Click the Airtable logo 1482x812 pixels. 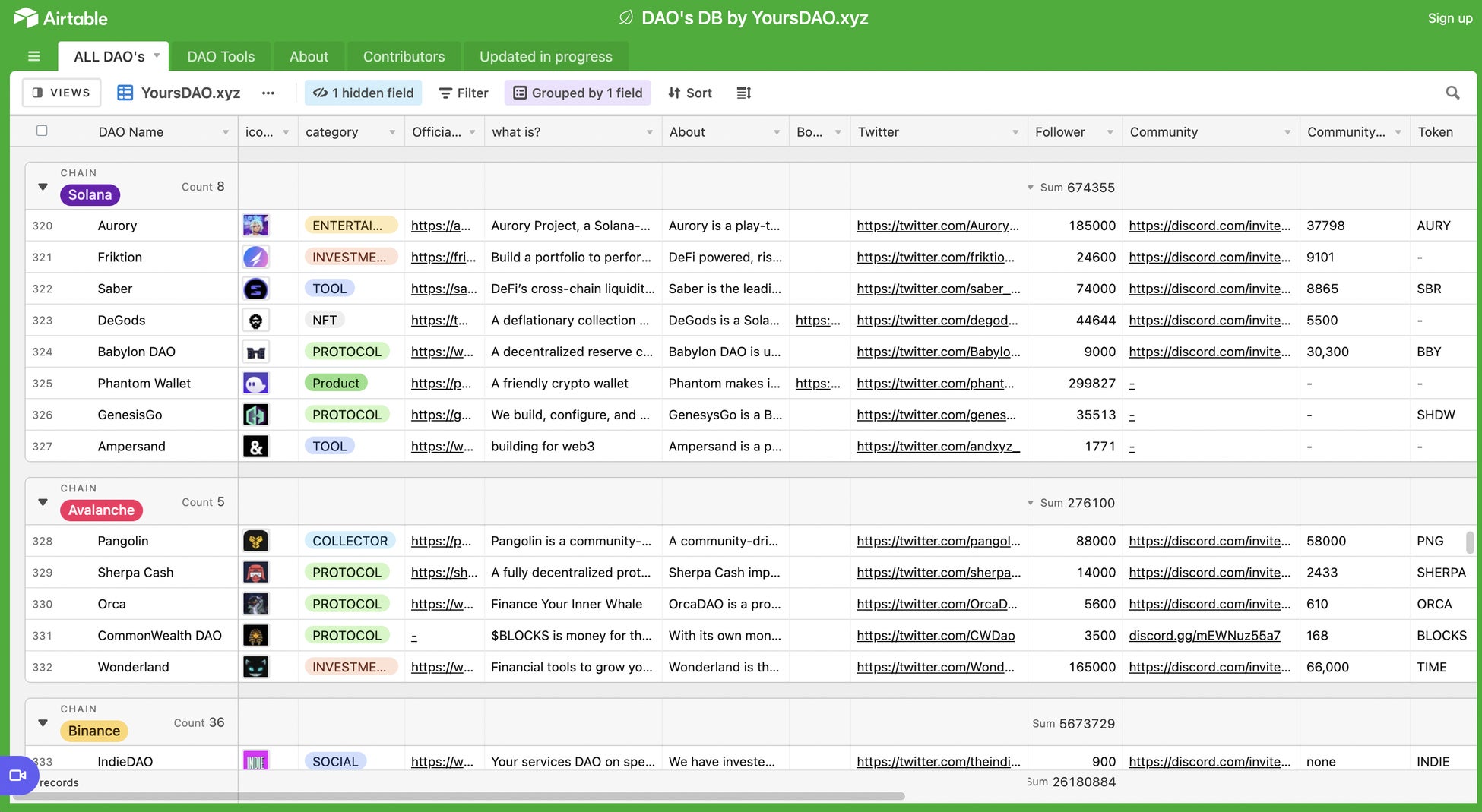(61, 17)
